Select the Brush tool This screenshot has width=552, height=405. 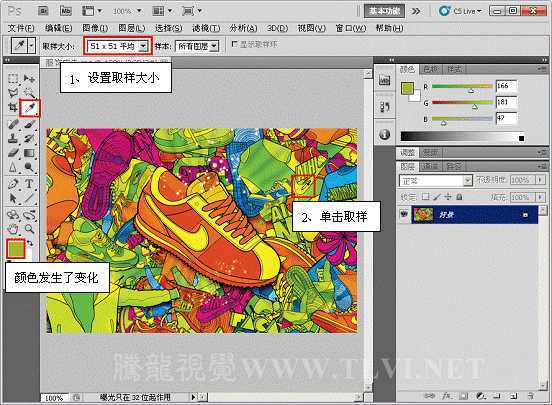(29, 124)
